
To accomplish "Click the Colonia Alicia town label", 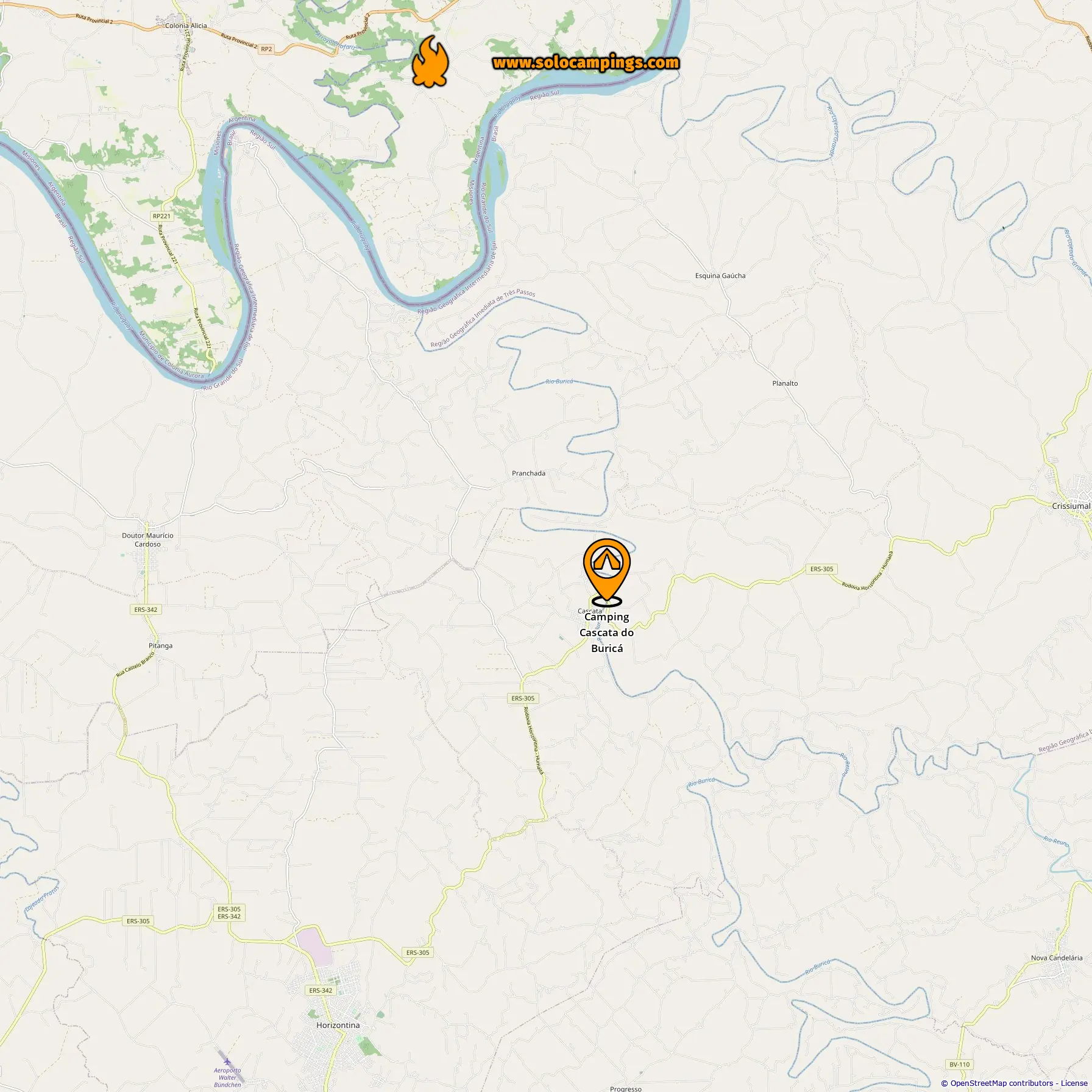I will [x=186, y=26].
